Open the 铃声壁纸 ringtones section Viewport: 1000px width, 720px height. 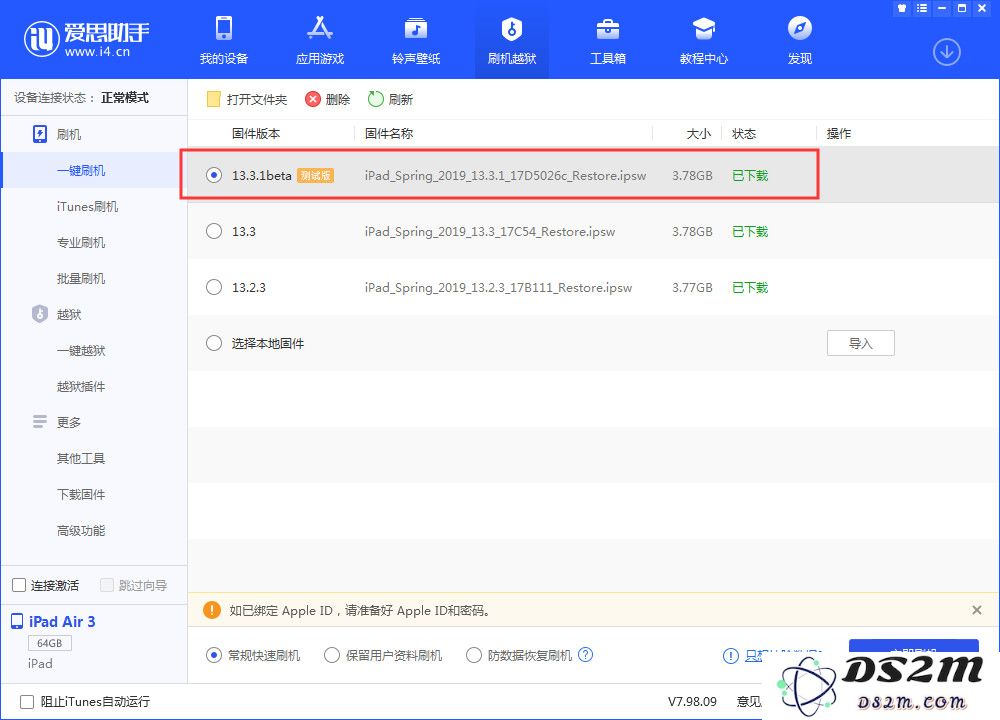click(416, 41)
